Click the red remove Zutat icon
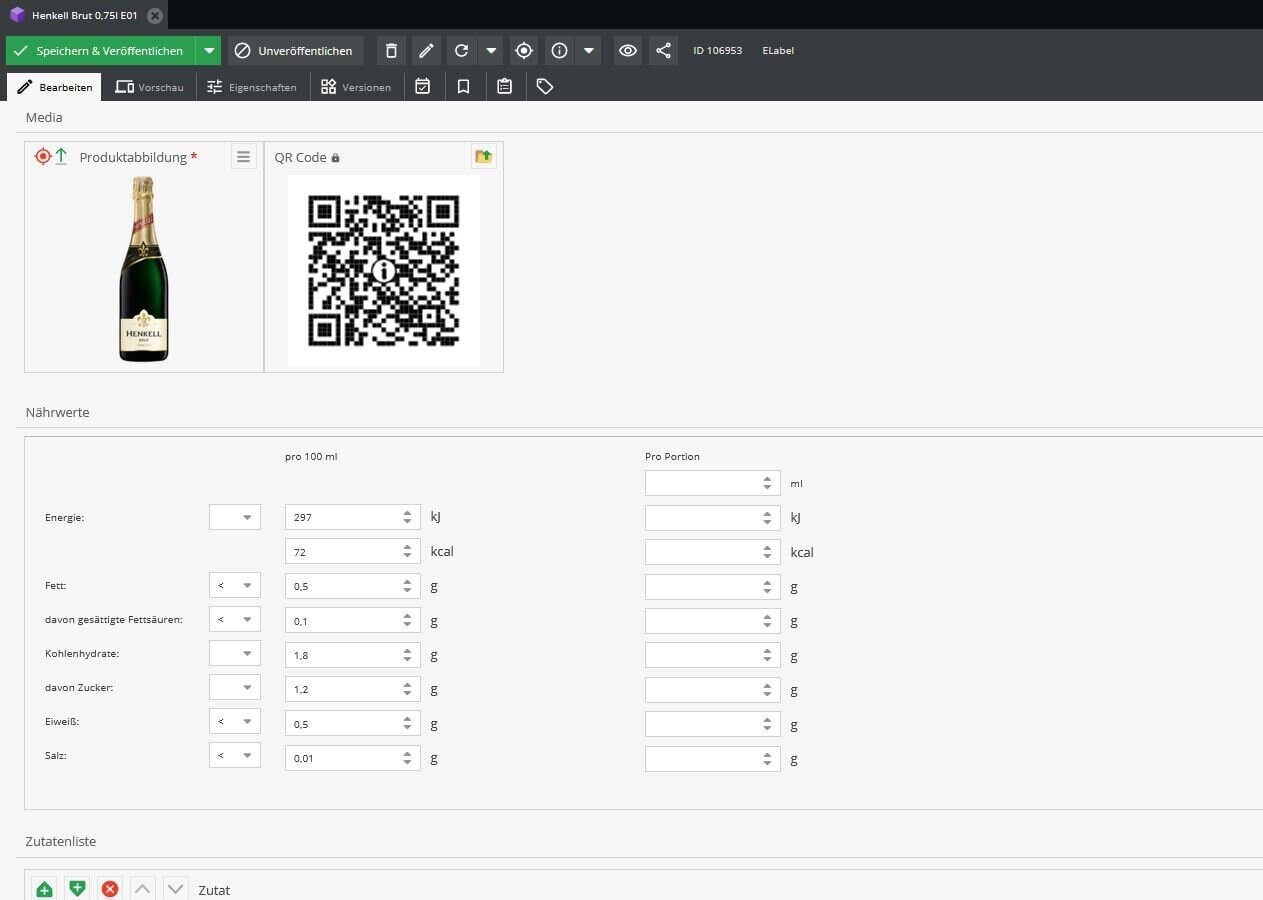1263x900 pixels. click(110, 889)
